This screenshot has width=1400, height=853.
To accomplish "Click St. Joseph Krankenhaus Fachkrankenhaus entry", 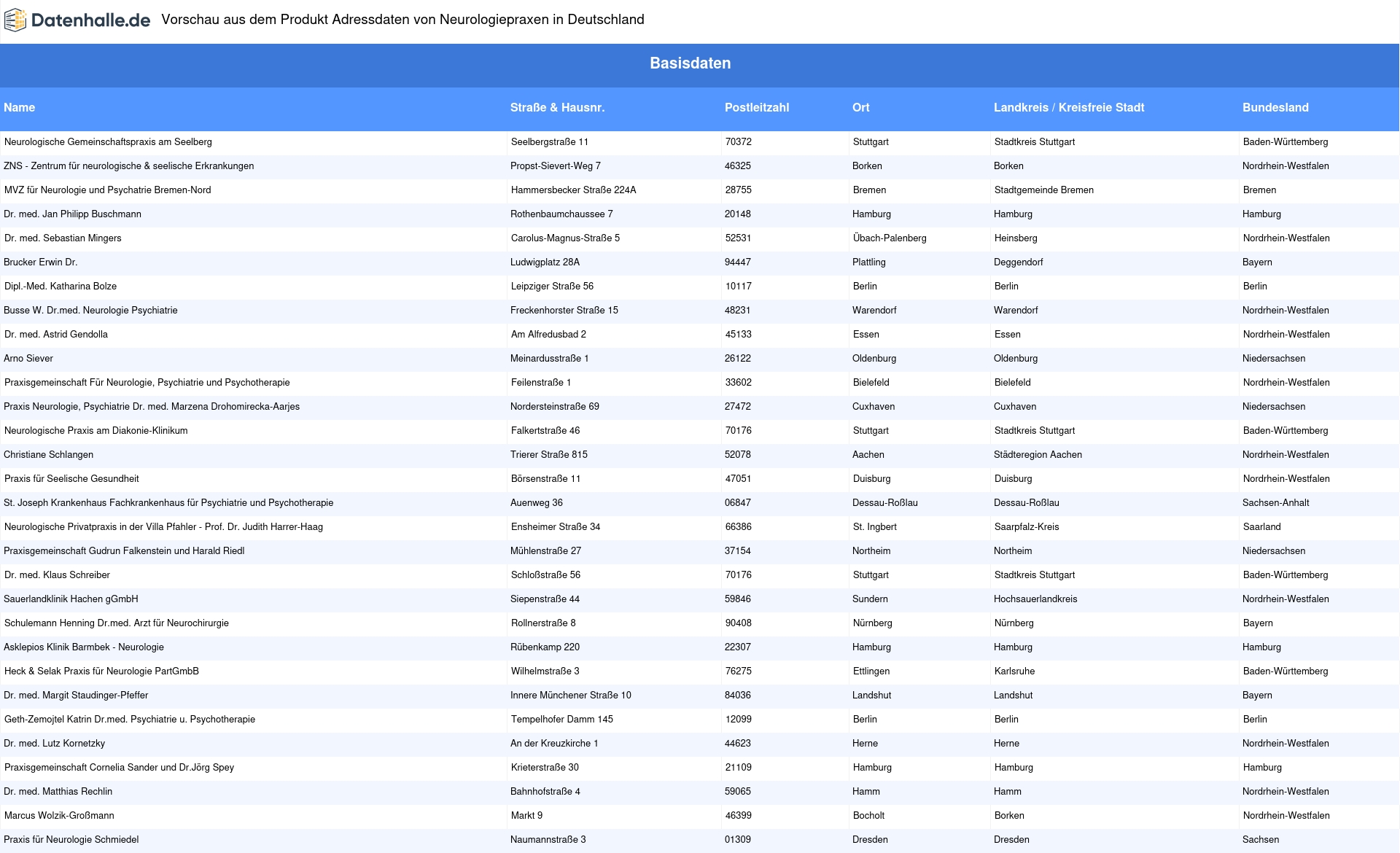I will click(168, 503).
